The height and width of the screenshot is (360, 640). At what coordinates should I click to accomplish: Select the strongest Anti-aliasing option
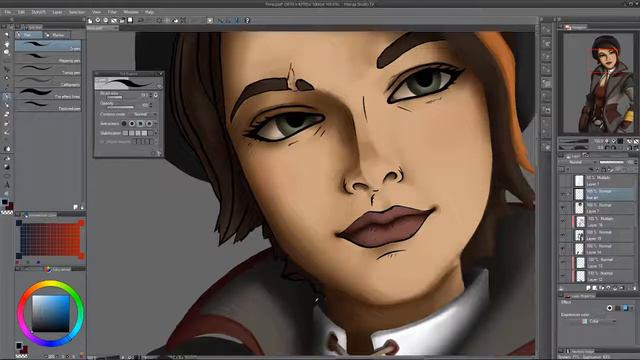point(149,123)
